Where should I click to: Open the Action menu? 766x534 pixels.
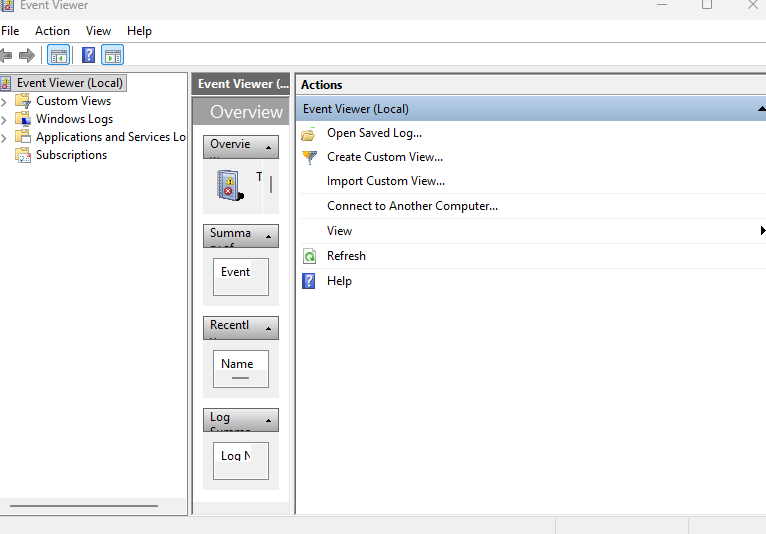tap(52, 31)
